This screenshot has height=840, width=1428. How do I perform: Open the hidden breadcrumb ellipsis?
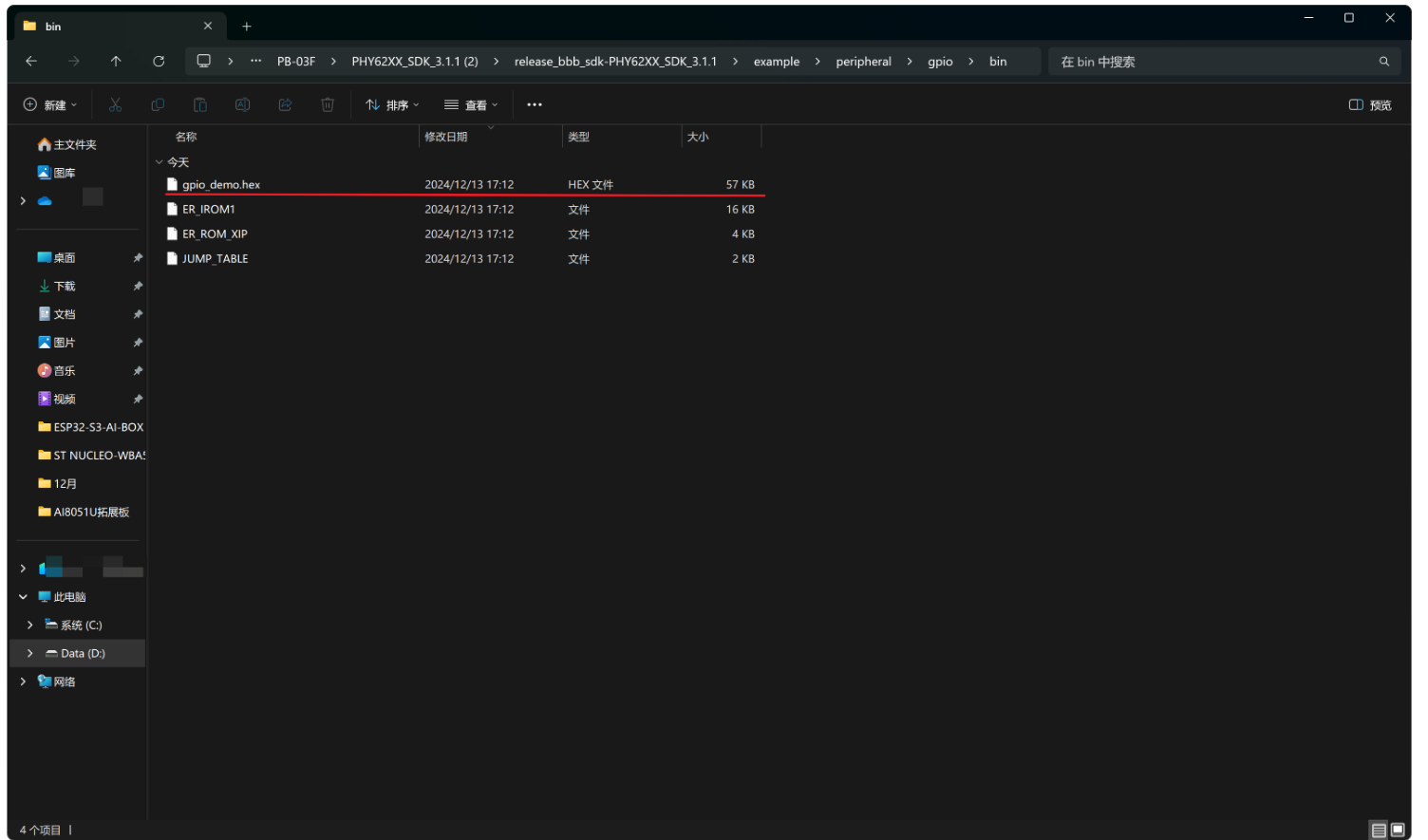(256, 61)
